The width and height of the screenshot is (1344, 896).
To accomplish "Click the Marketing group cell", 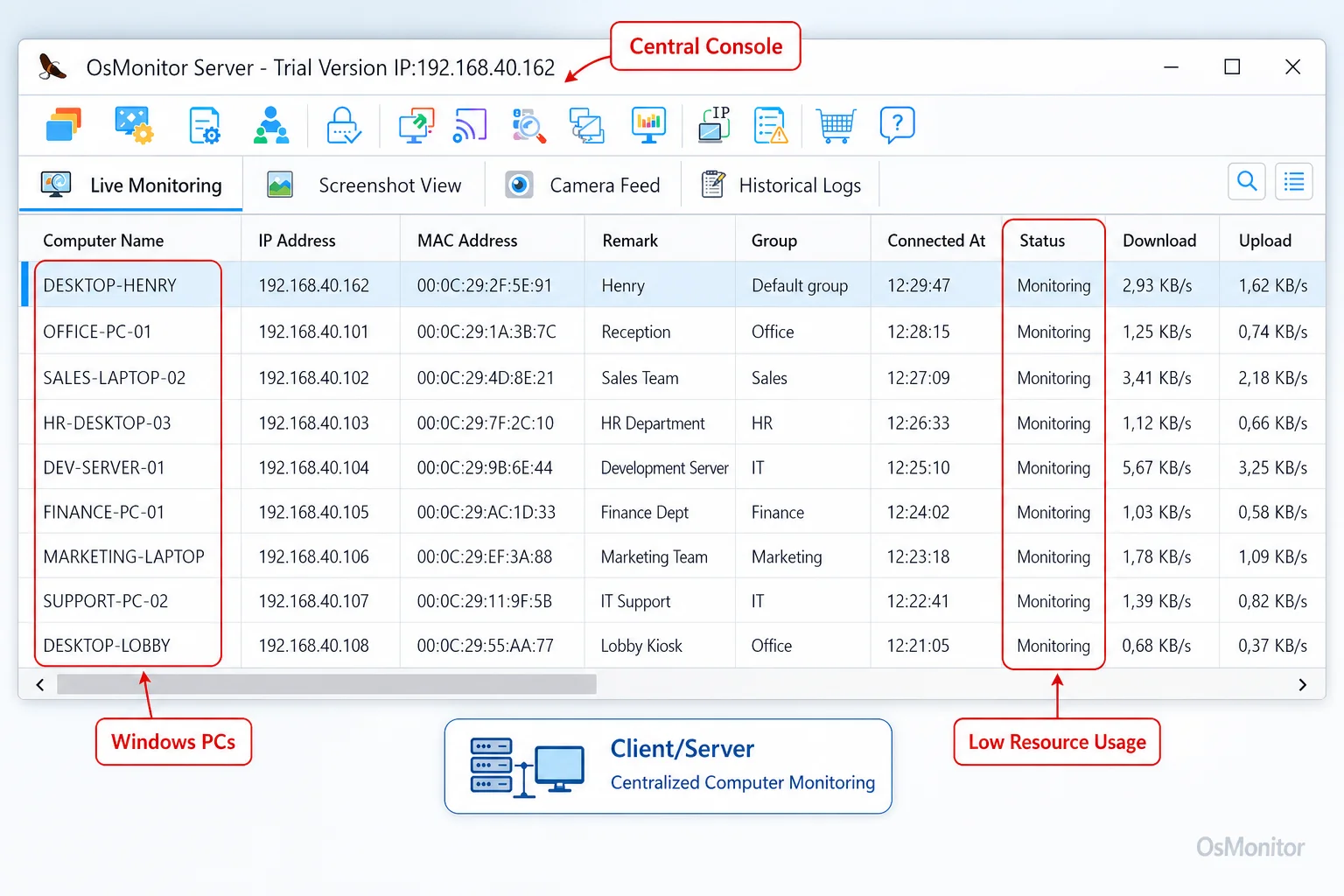I will pos(787,556).
